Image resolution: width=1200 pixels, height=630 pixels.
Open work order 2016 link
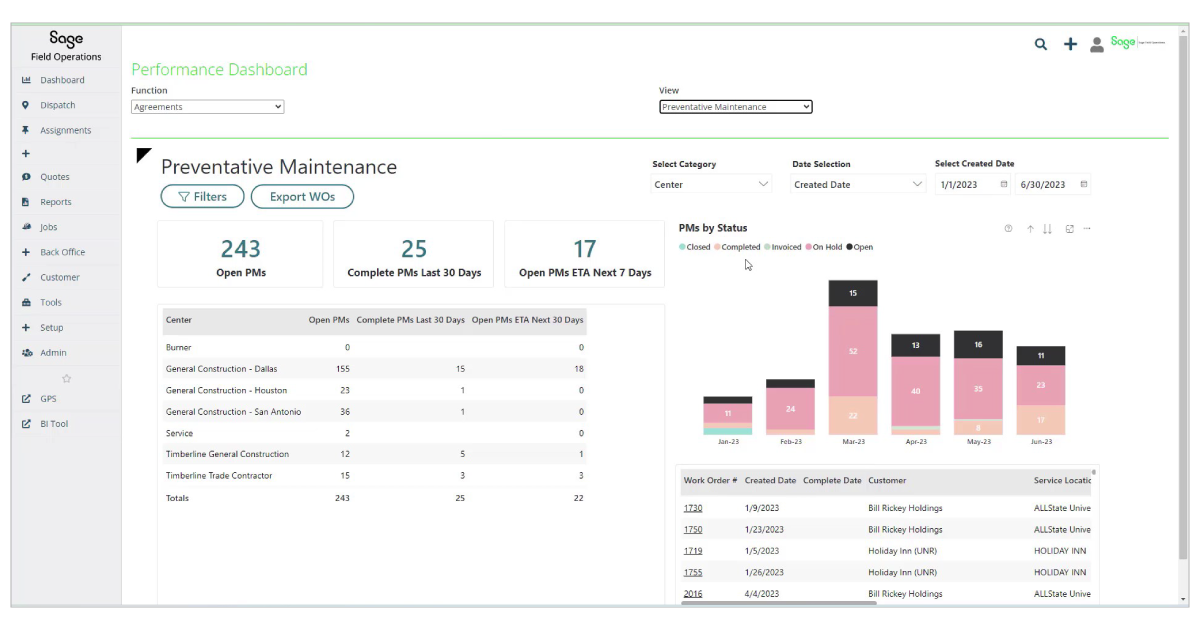693,594
